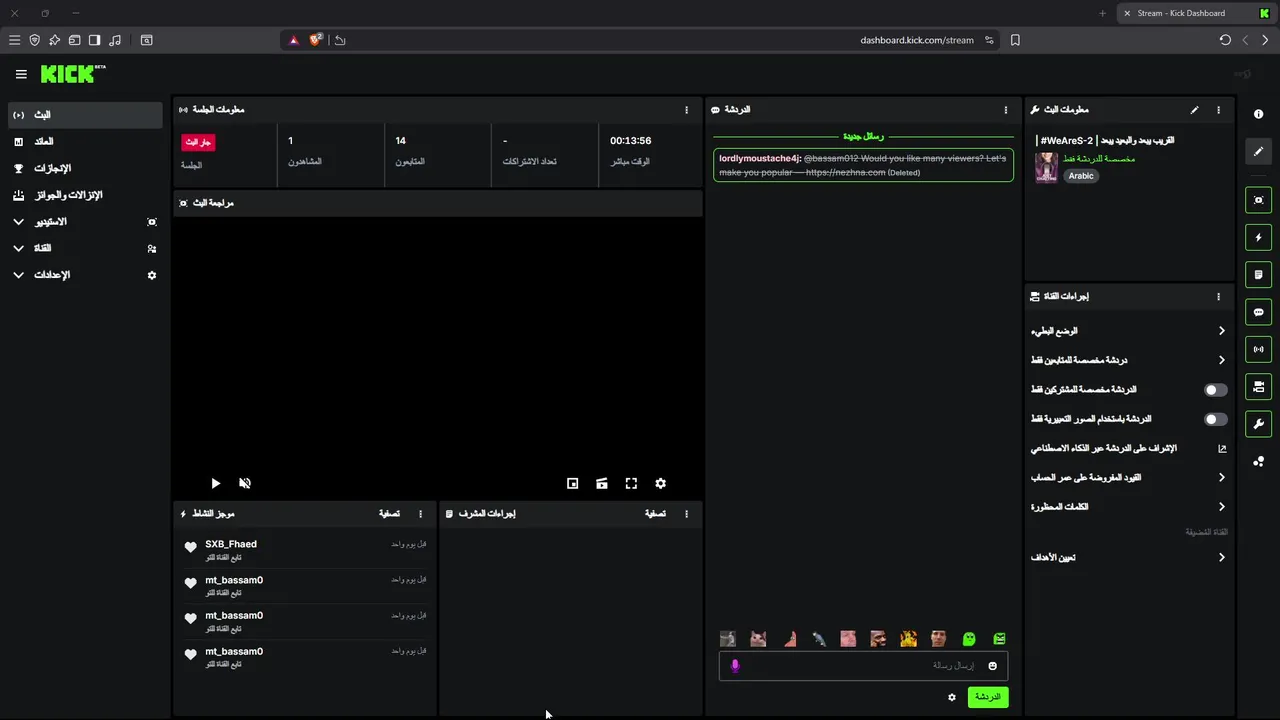Insert the green angry face emote
Image resolution: width=1280 pixels, height=720 pixels.
[999, 639]
